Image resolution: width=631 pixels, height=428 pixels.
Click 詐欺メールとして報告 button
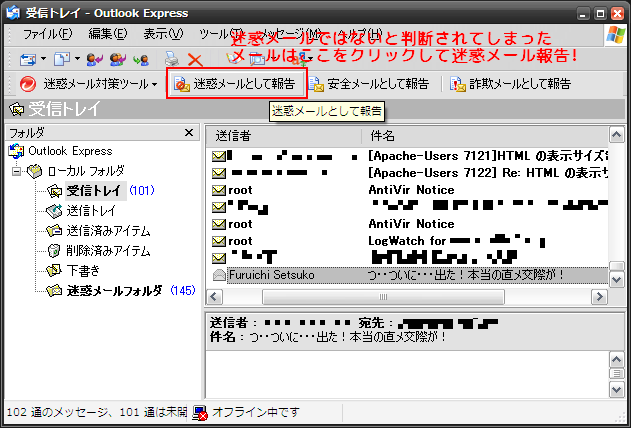(510, 84)
